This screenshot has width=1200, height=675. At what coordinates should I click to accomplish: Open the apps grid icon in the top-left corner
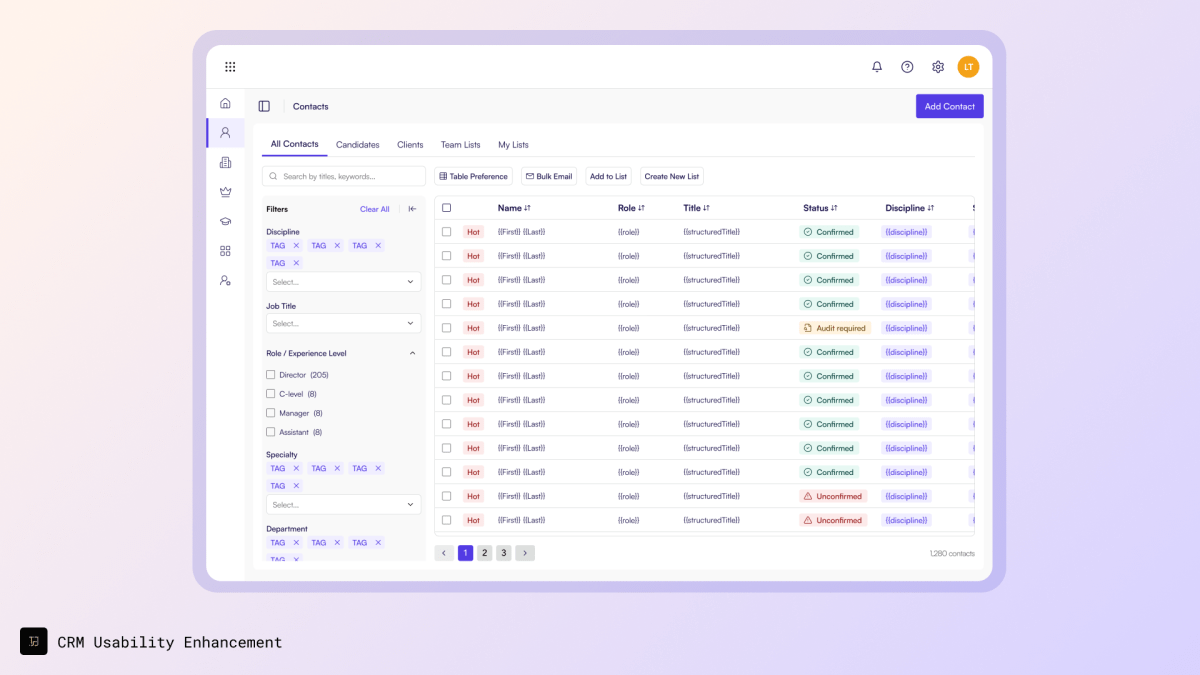230,66
